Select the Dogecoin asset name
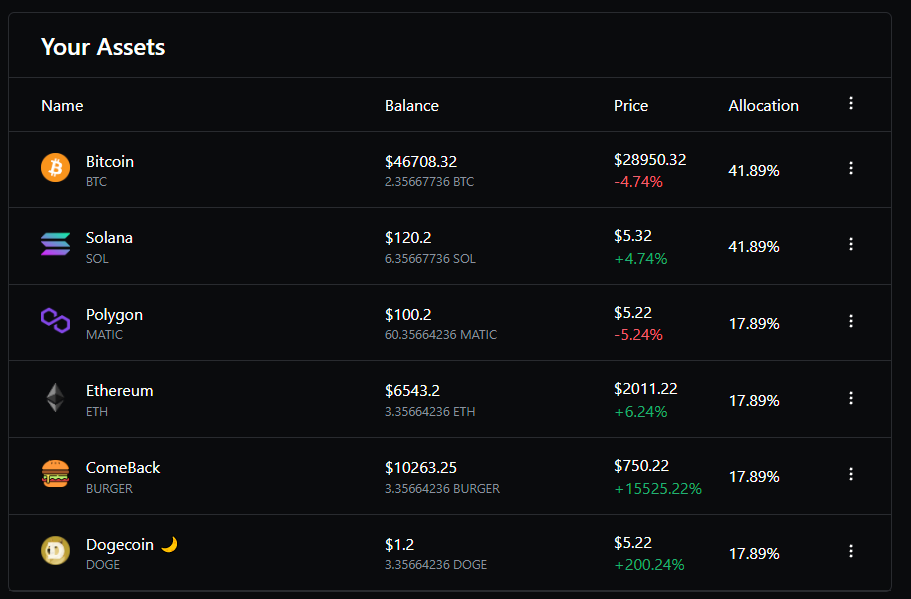The height and width of the screenshot is (599, 911). coord(120,545)
